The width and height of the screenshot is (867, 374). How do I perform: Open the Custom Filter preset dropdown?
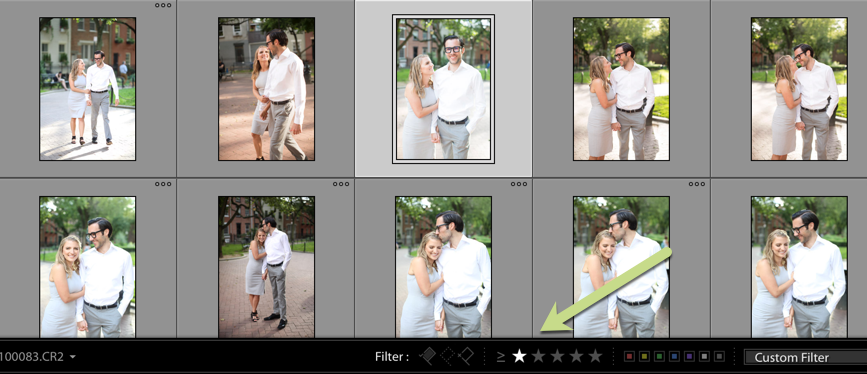tap(806, 357)
